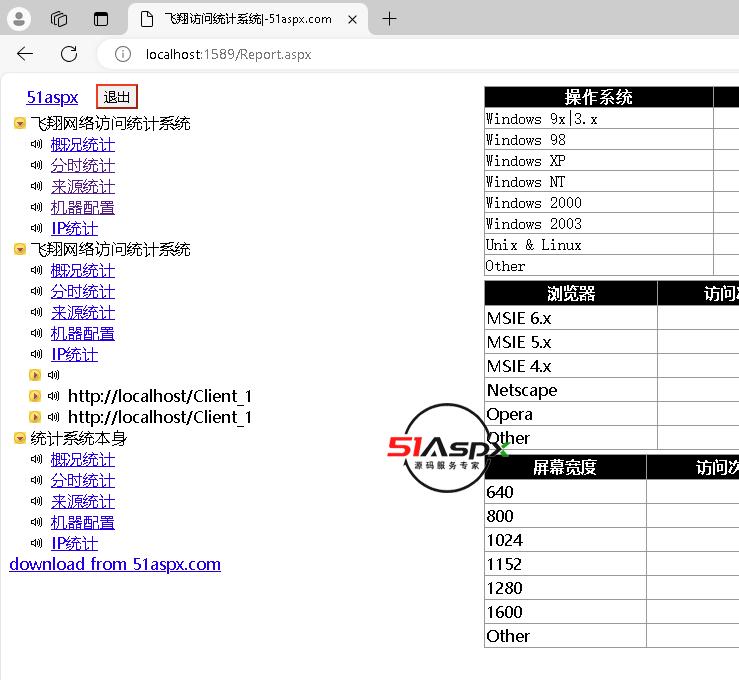Click the tab actions menu icon

point(100,19)
